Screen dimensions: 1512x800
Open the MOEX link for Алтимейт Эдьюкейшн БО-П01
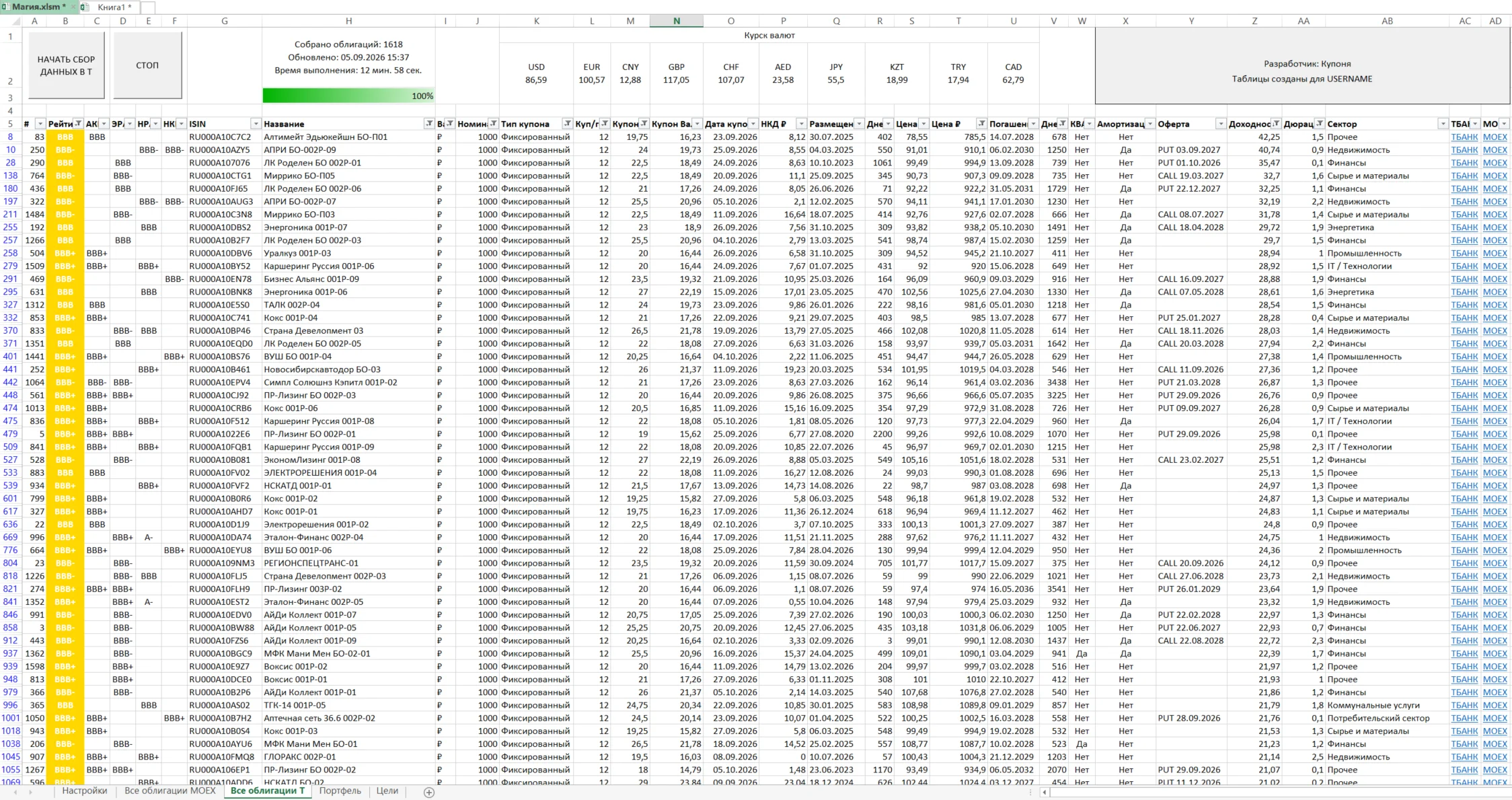[x=1495, y=137]
